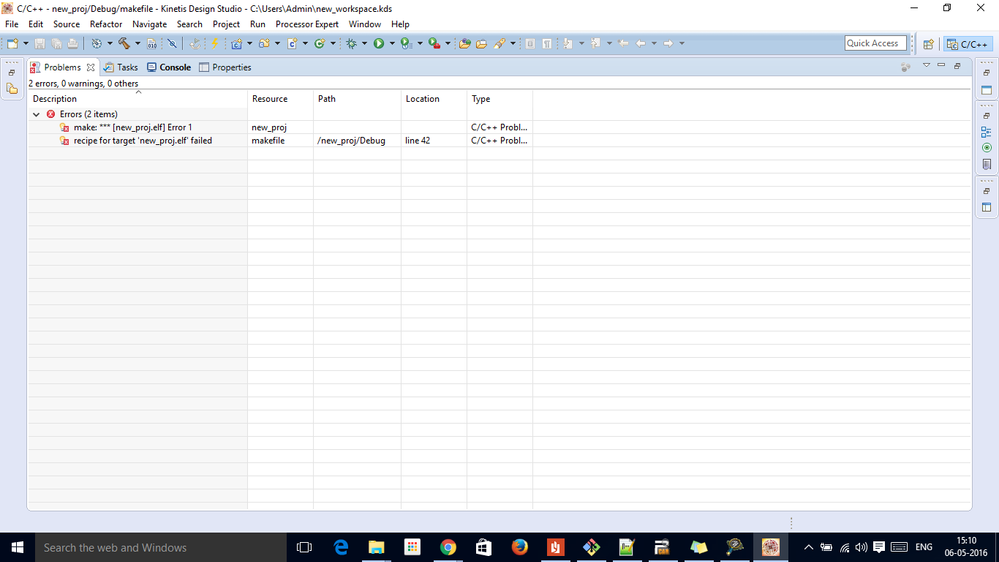
Task: Open the Forward history dropdown arrow
Action: [682, 43]
